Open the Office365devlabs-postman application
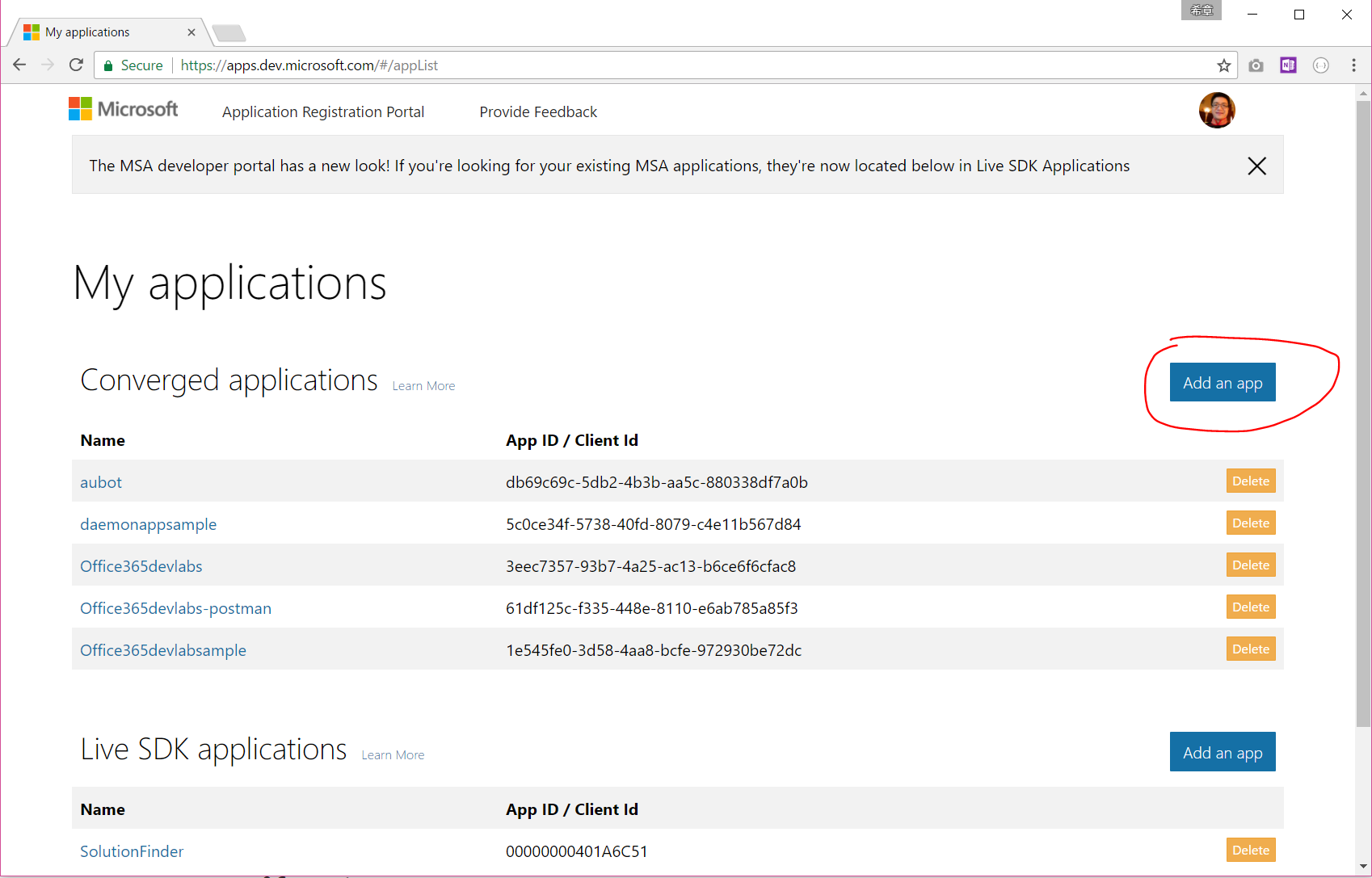 (x=175, y=608)
